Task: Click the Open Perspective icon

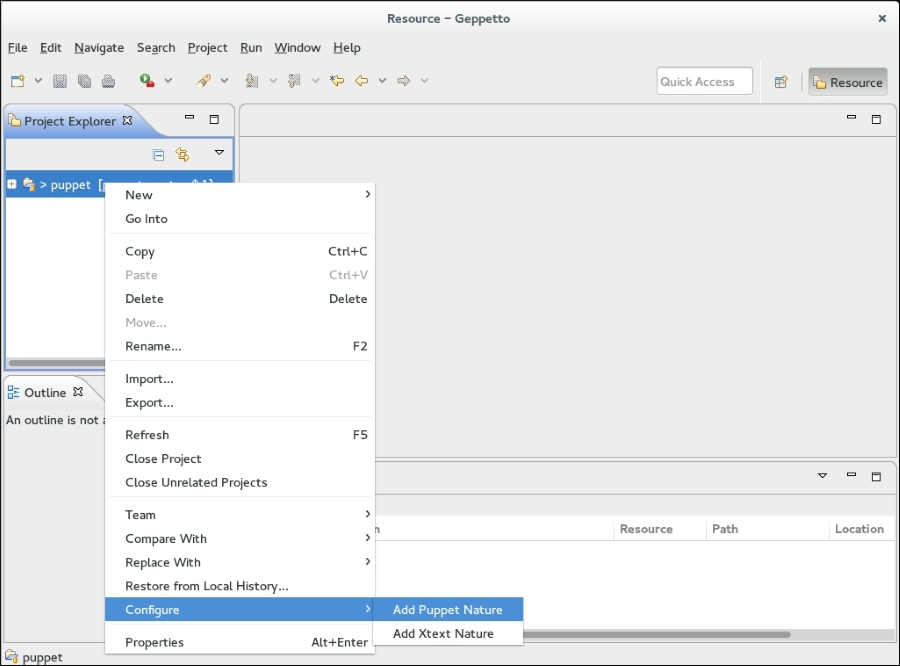Action: pyautogui.click(x=781, y=82)
